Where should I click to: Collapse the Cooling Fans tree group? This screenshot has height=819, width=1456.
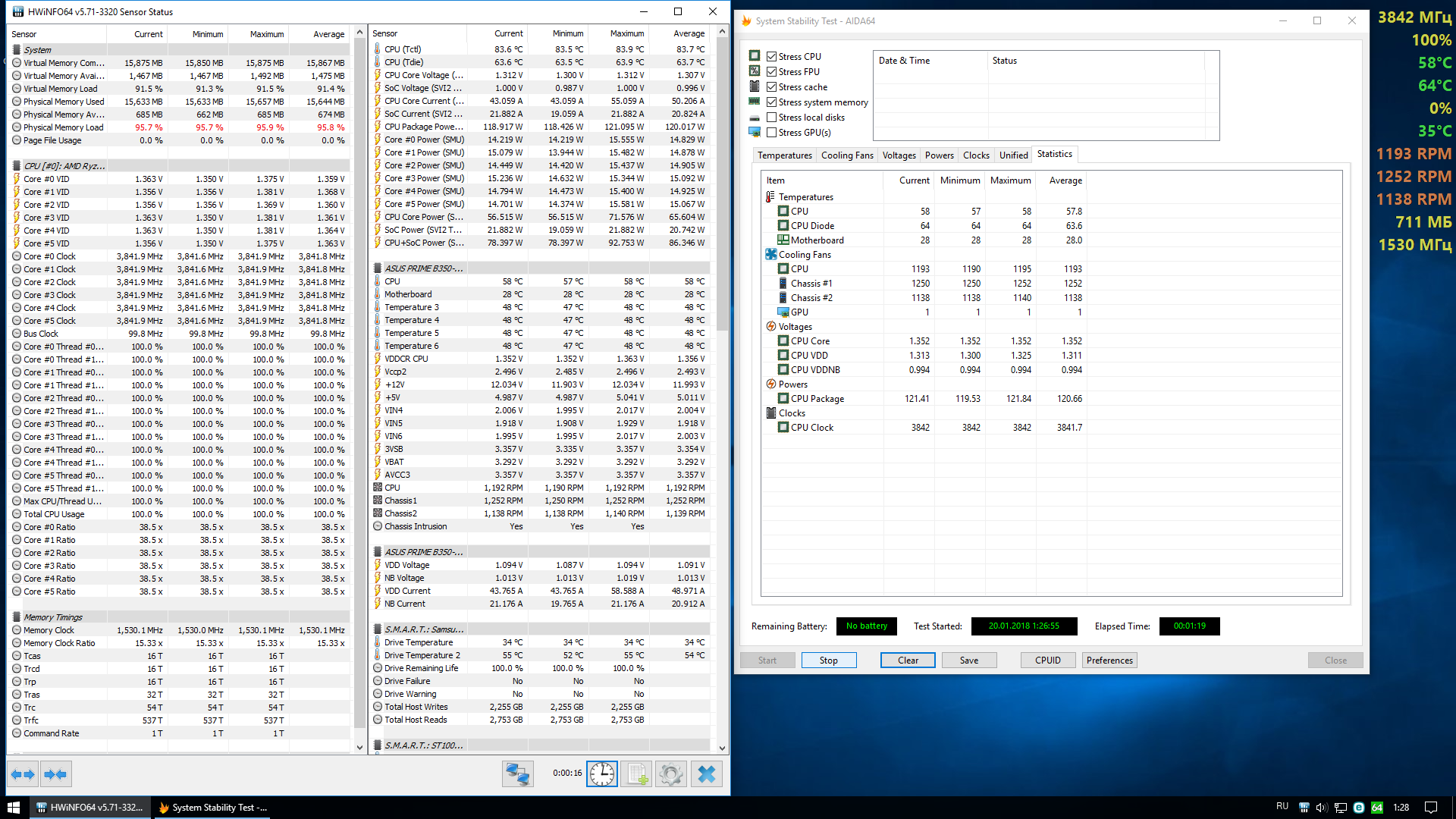click(804, 255)
